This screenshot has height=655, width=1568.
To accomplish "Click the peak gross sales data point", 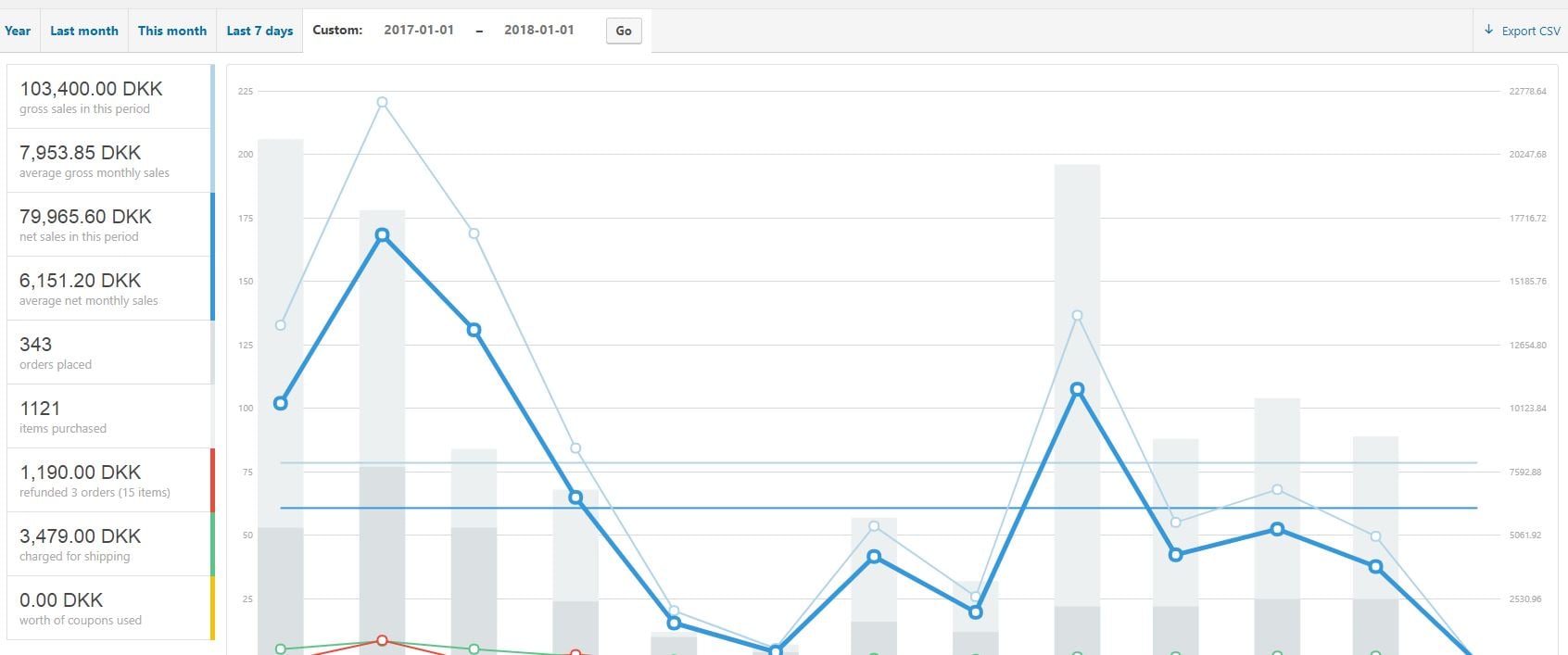I will coord(382,102).
